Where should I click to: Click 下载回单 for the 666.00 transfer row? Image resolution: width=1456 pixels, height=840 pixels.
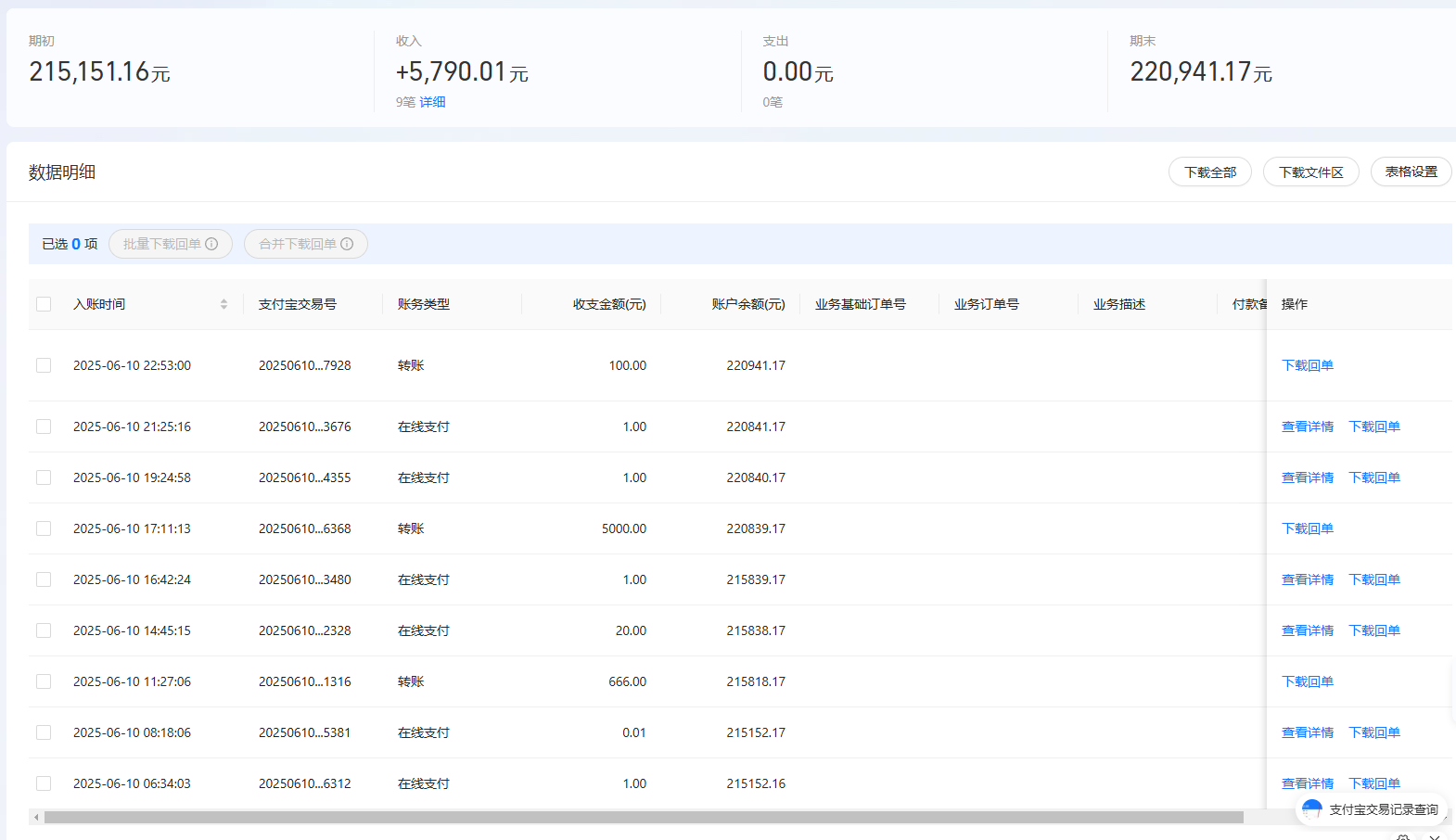pyautogui.click(x=1308, y=681)
